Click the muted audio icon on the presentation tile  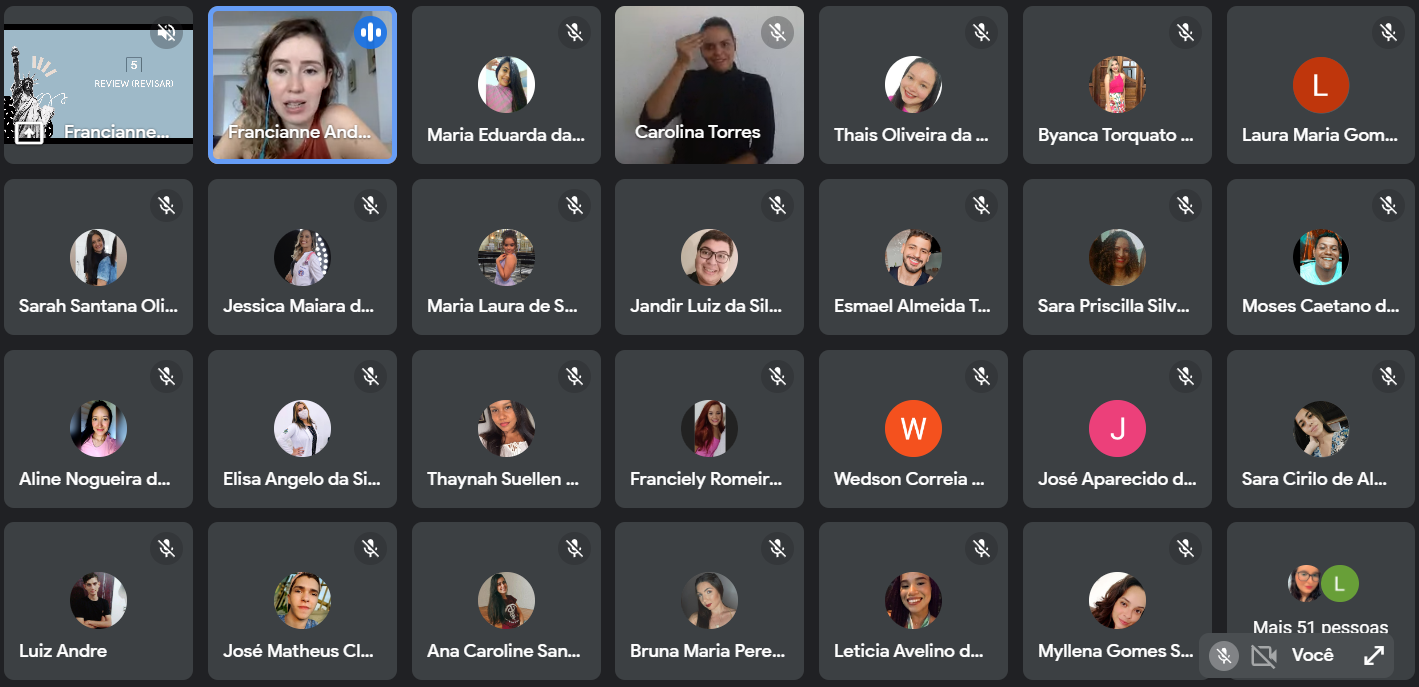(x=166, y=33)
